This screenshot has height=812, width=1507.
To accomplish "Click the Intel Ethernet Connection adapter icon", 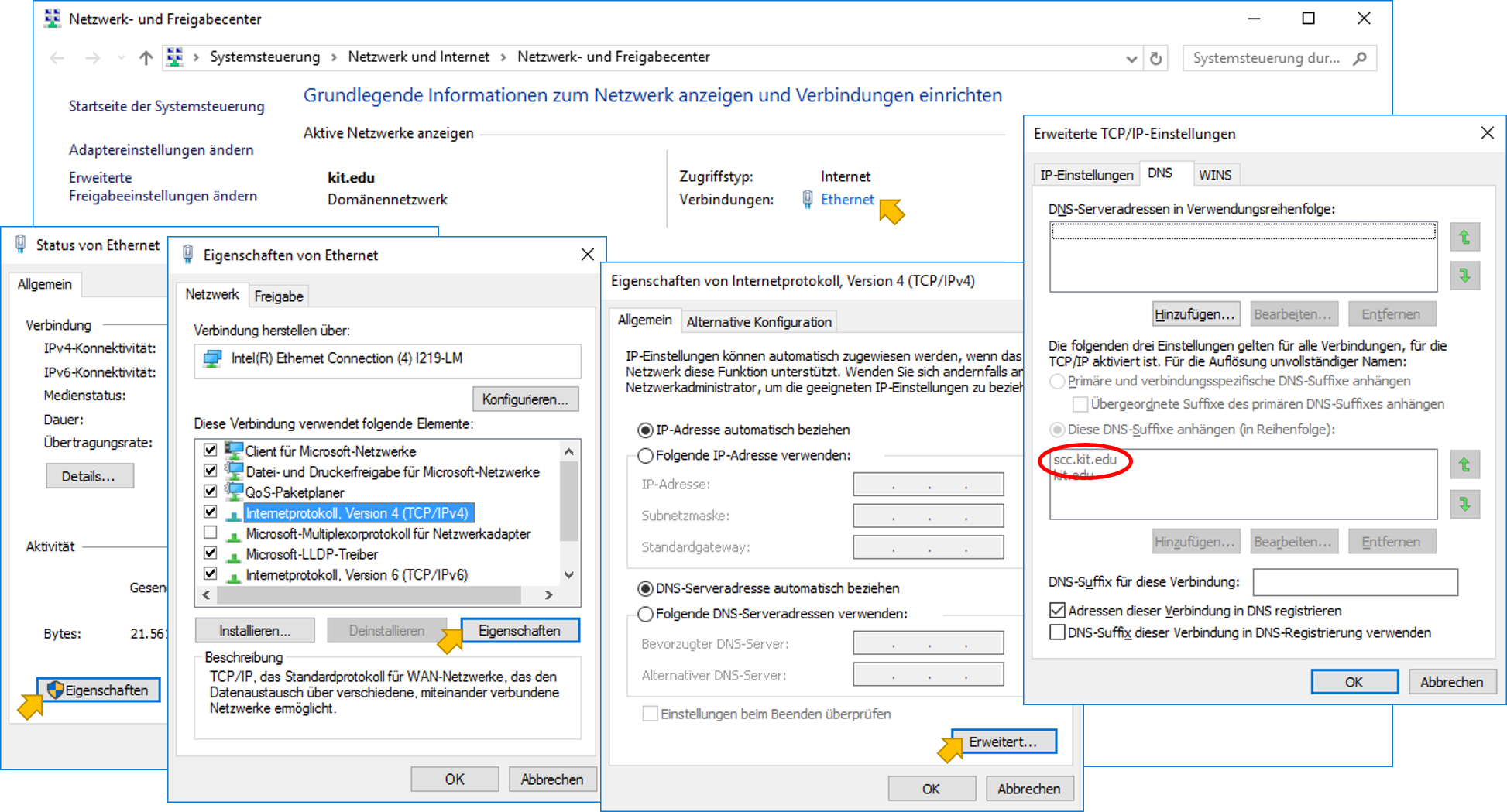I will click(x=212, y=359).
